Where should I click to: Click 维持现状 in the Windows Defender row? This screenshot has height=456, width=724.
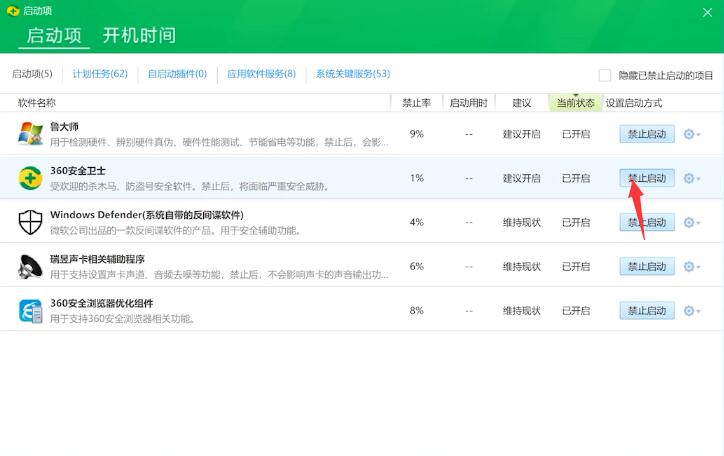pyautogui.click(x=522, y=223)
